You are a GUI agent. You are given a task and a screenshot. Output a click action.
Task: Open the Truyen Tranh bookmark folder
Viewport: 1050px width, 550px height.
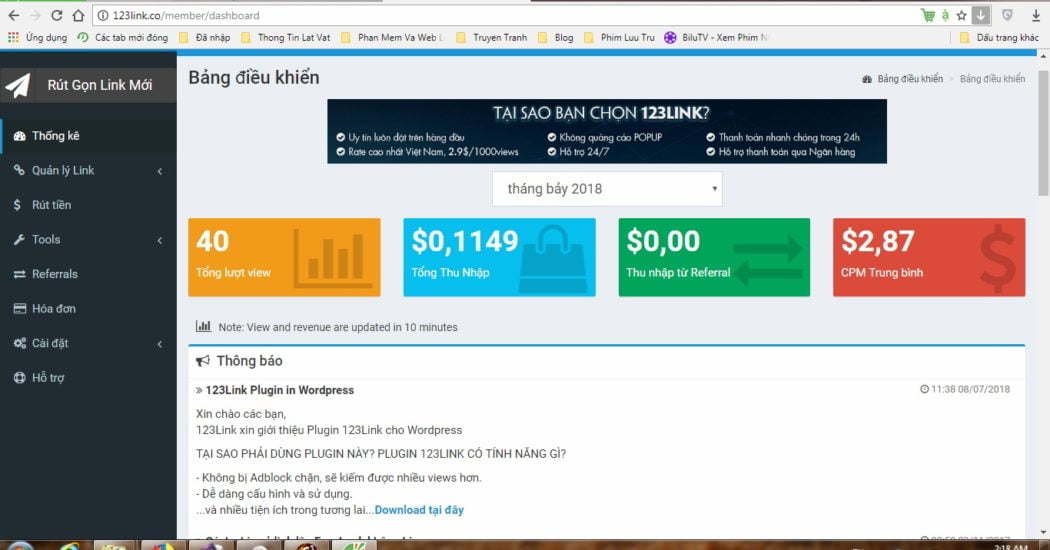point(492,38)
